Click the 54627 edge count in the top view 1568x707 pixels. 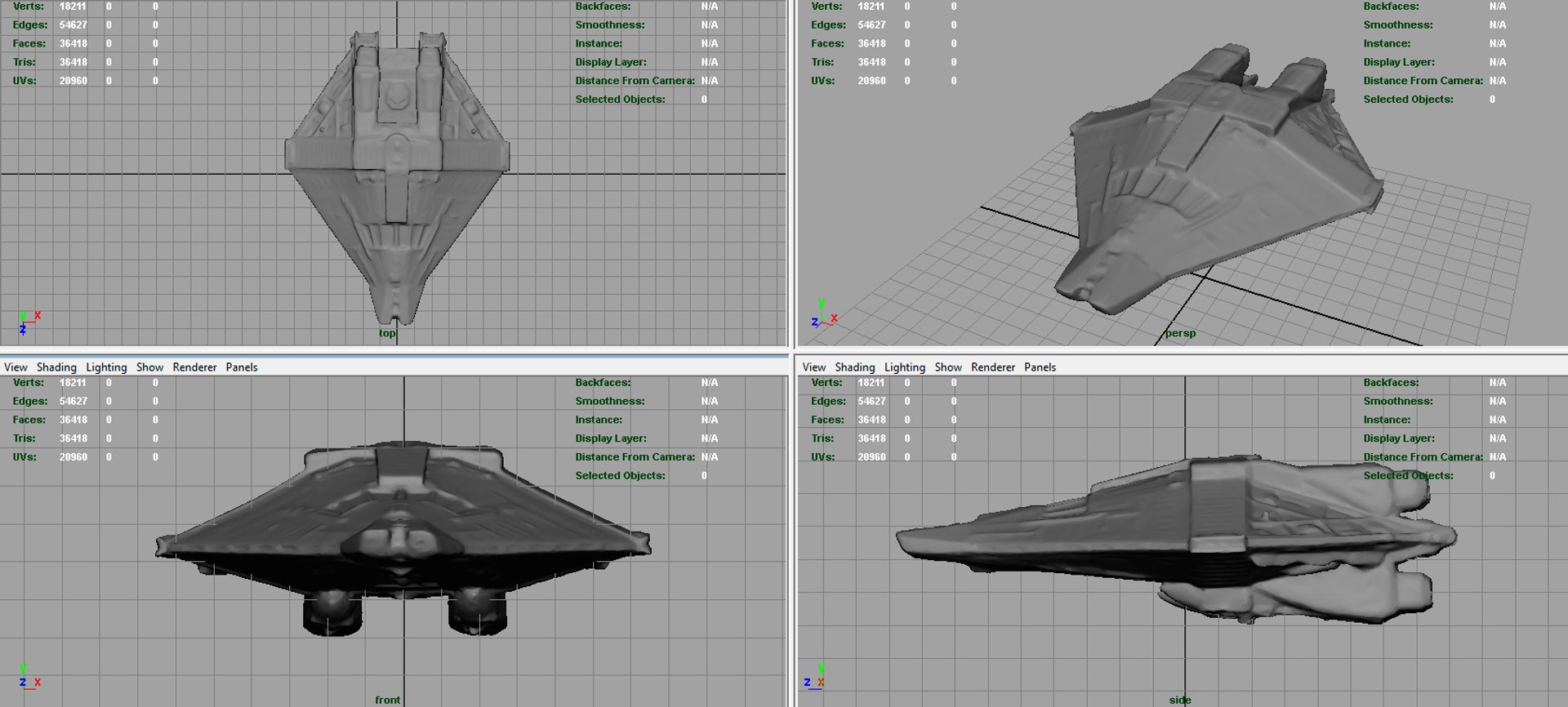(x=73, y=25)
